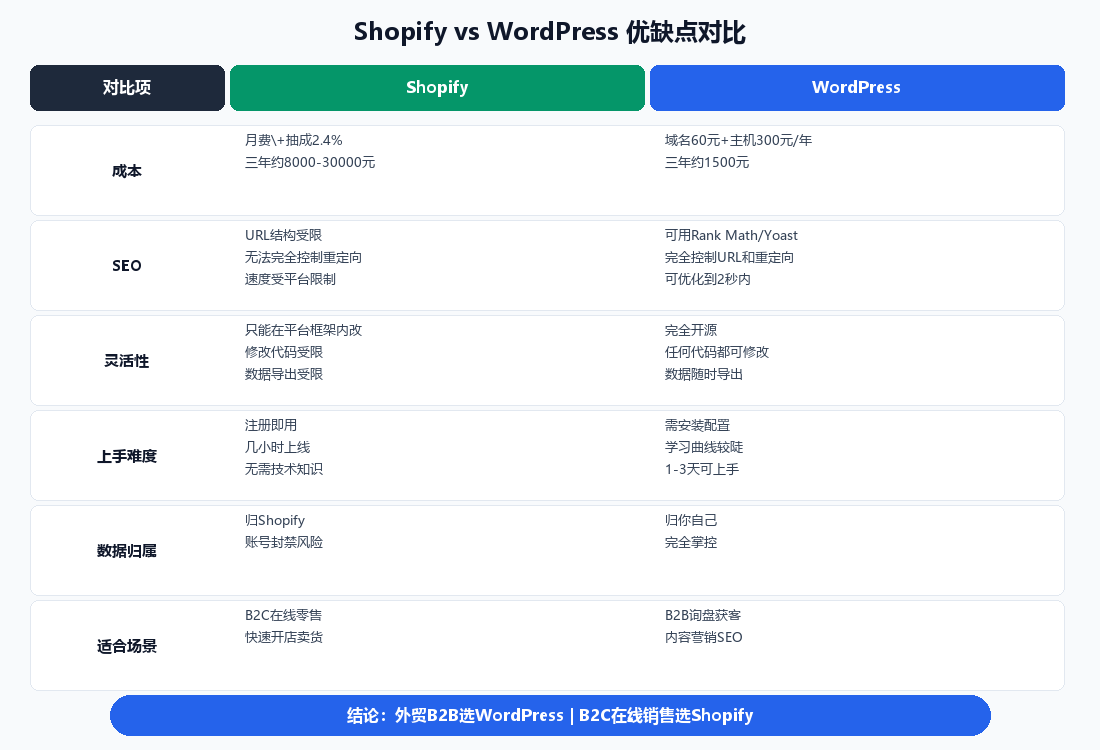The image size is (1100, 750).
Task: Click '无需技术知识' text
Action: 283,469
